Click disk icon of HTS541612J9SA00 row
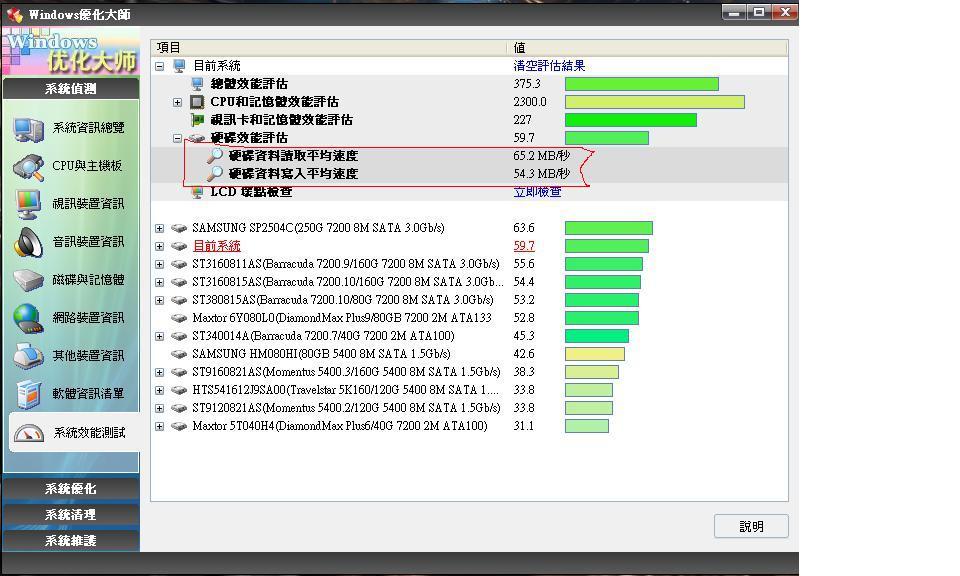 click(x=179, y=390)
